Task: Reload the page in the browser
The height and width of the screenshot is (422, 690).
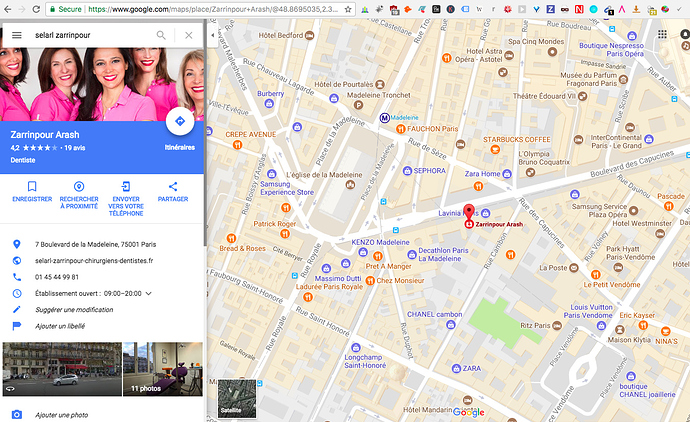Action: 36,9
